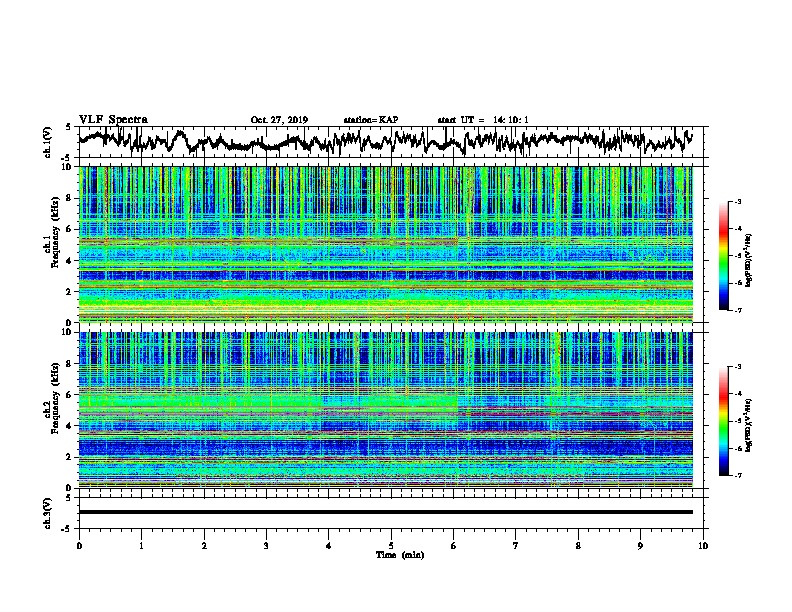
Task: Click the ch.2 colorbar log(PSD) label
Action: [749, 425]
